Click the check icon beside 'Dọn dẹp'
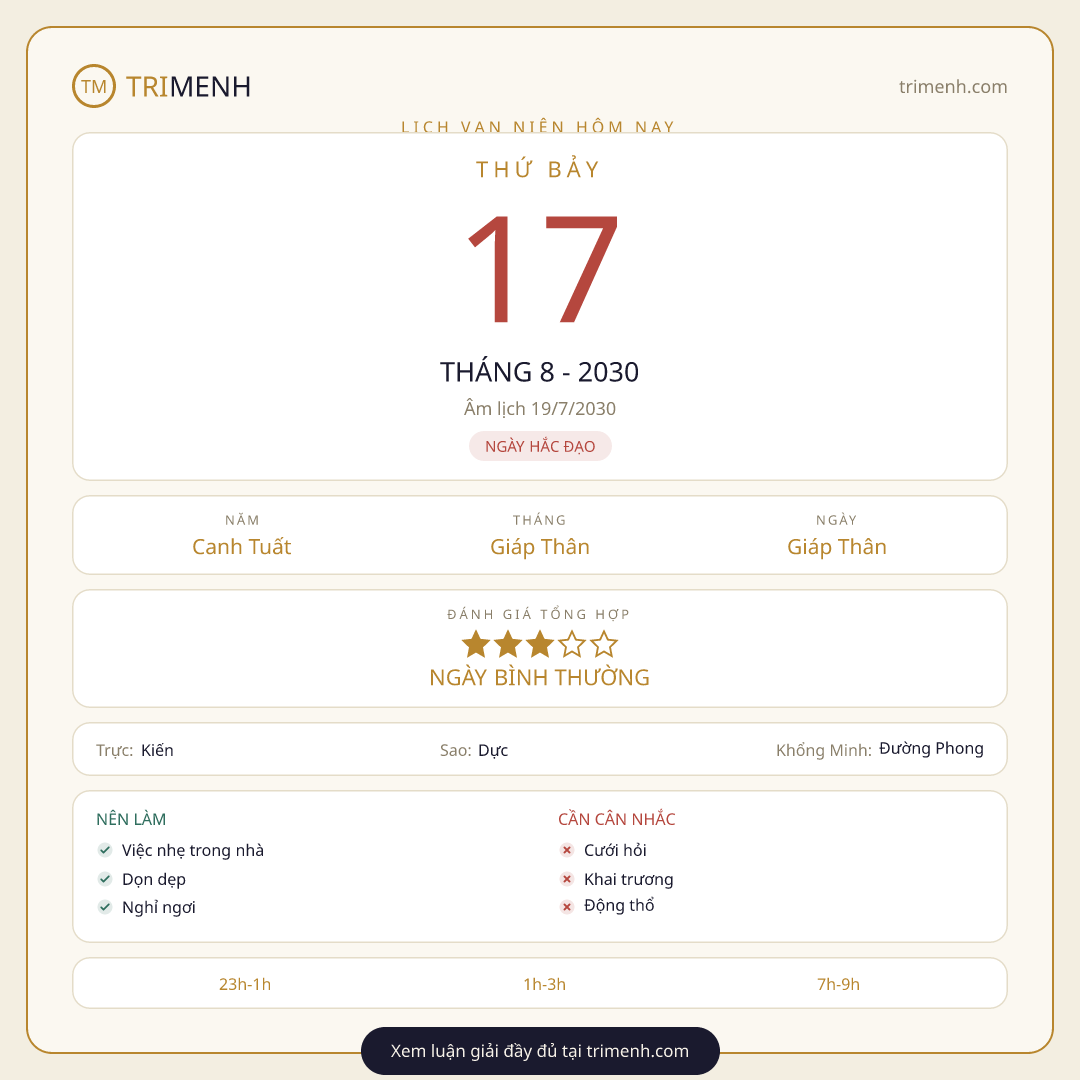 (x=105, y=879)
